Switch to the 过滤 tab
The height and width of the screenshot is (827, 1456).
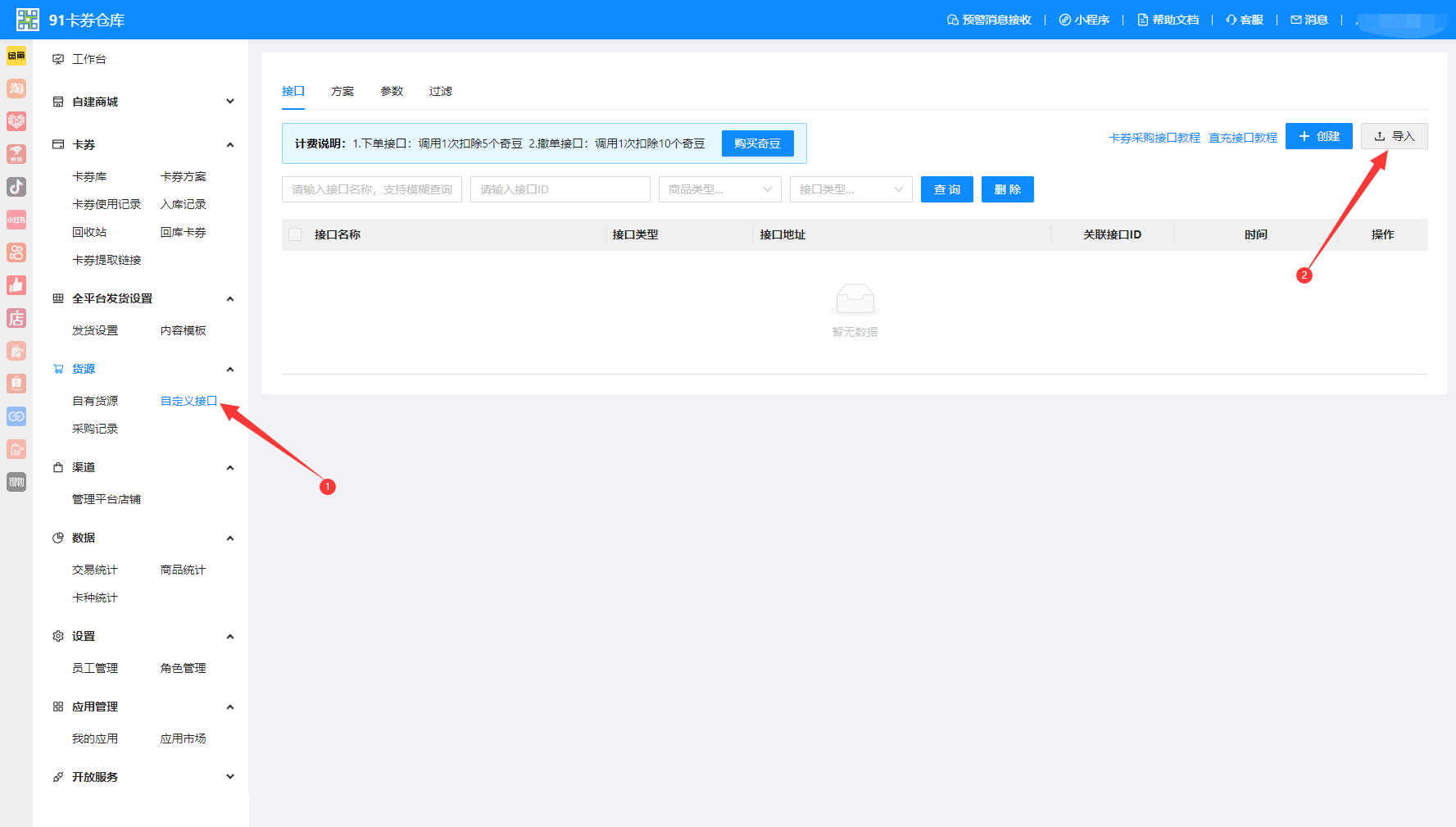point(441,91)
